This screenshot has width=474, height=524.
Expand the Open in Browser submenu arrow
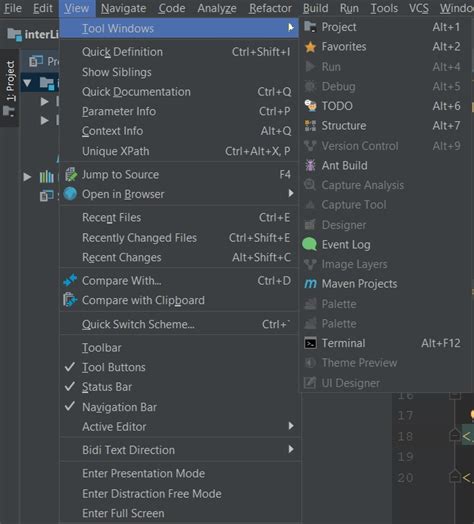[291, 193]
